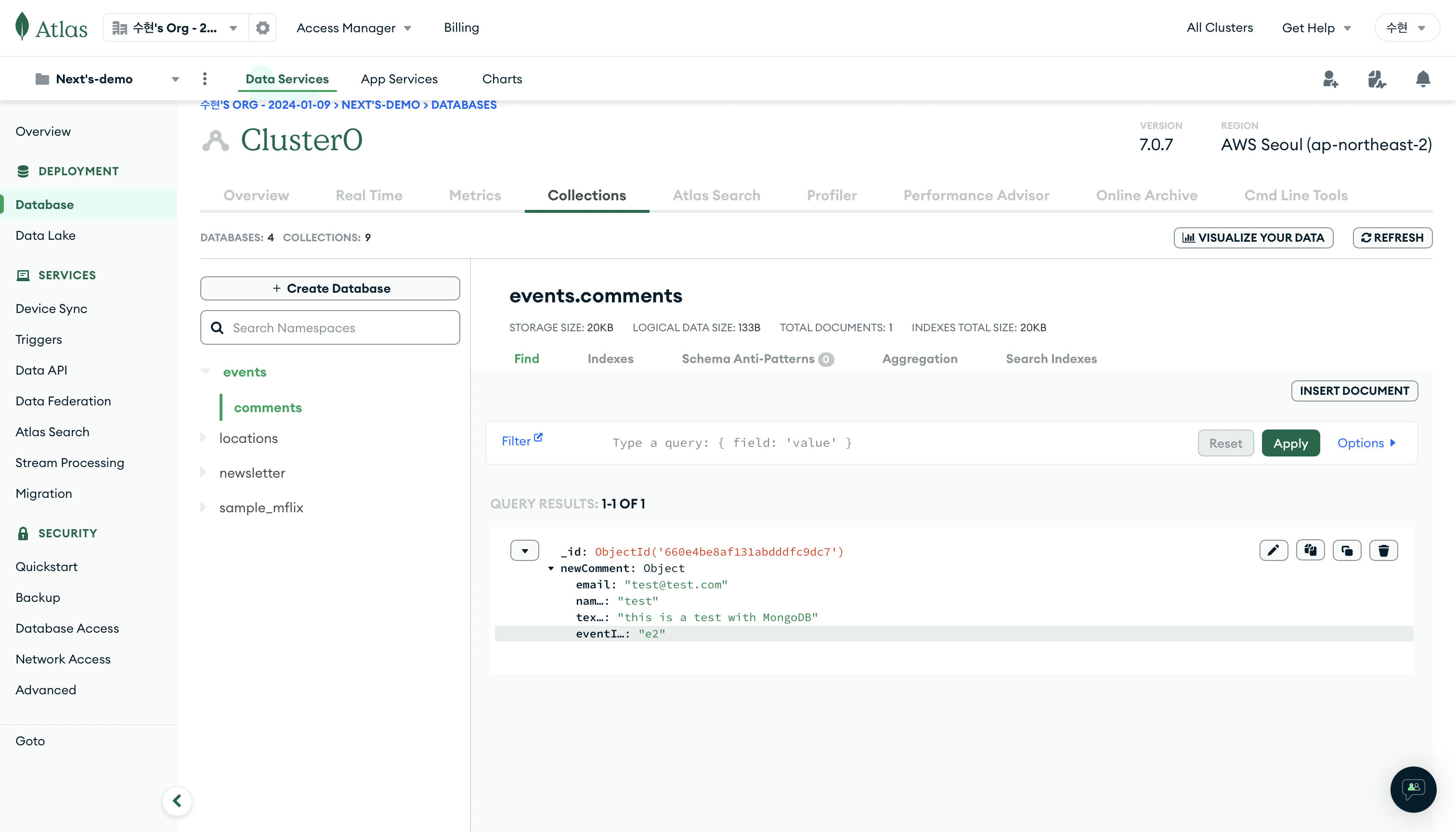Open All Clusters link

[x=1220, y=27]
